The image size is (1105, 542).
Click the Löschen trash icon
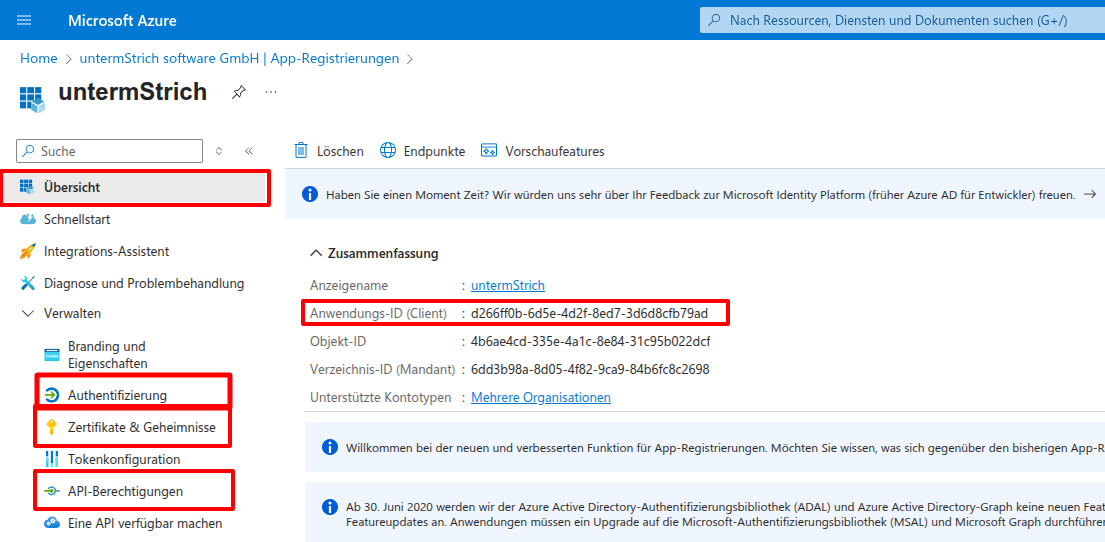pyautogui.click(x=301, y=151)
